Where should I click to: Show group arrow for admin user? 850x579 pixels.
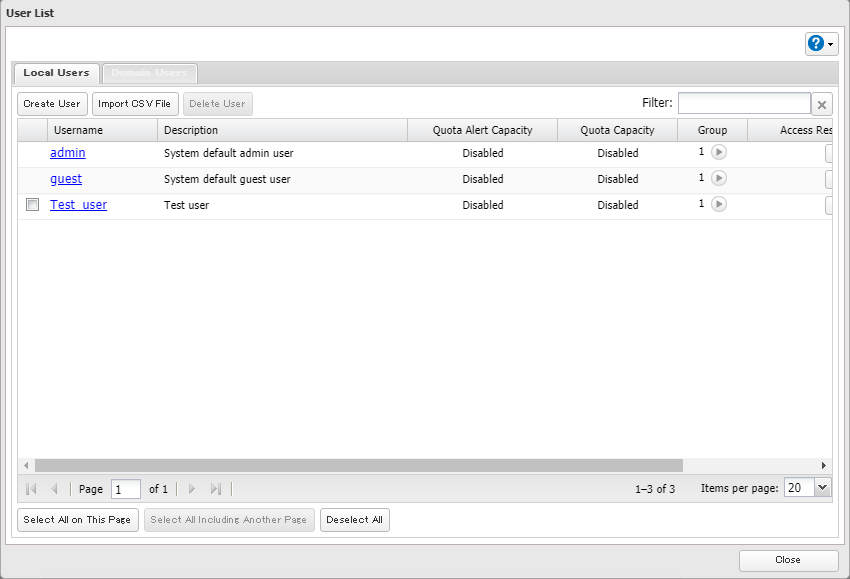pos(718,153)
